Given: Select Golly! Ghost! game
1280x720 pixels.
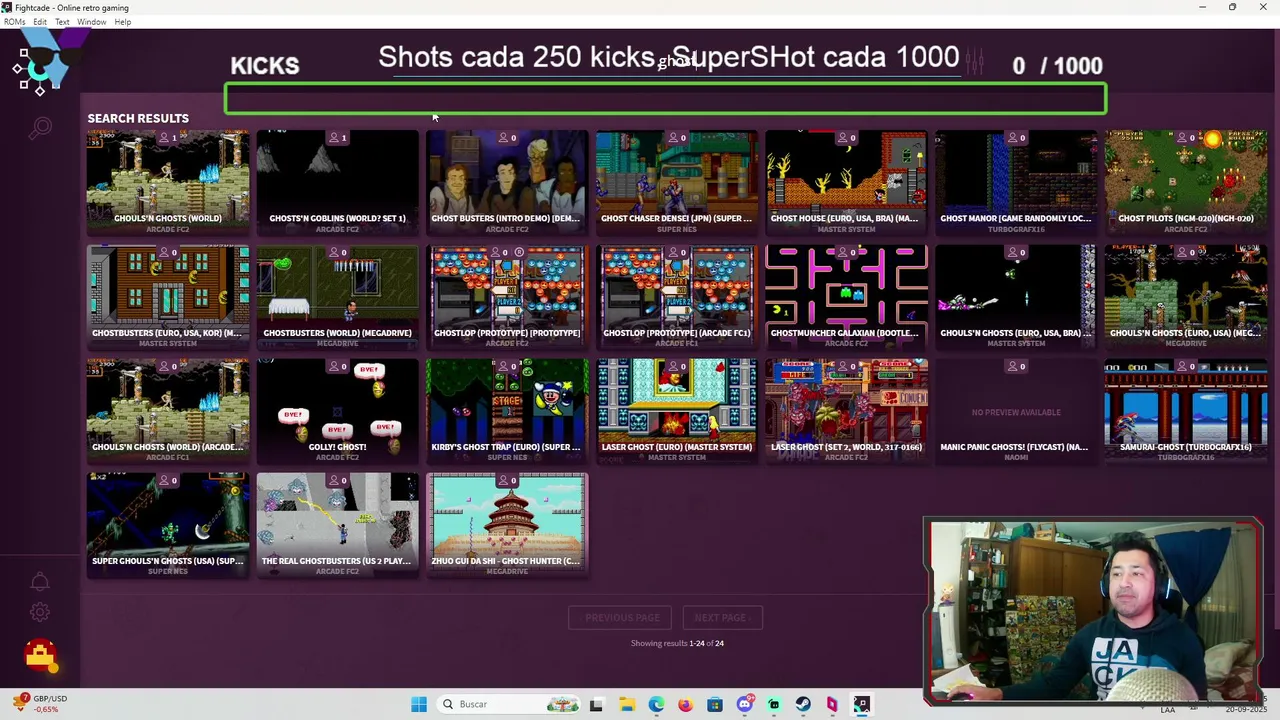Looking at the screenshot, I should tap(337, 411).
